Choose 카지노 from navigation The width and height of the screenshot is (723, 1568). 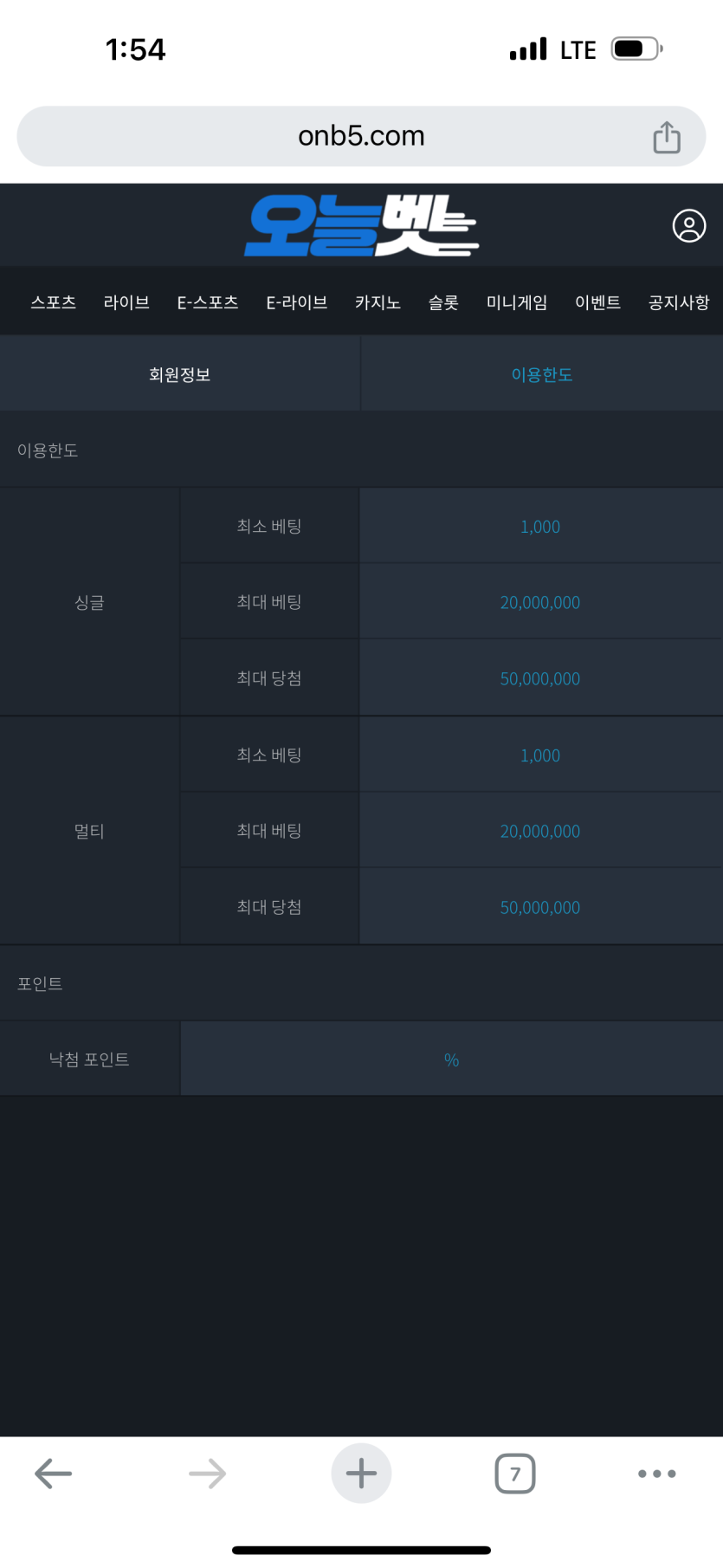point(378,302)
